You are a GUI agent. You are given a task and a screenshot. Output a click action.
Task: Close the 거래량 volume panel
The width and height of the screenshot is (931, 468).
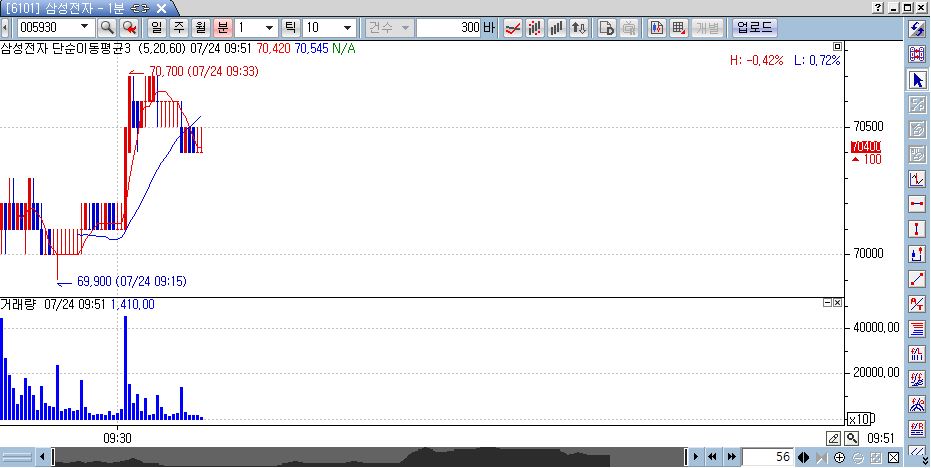pos(838,302)
